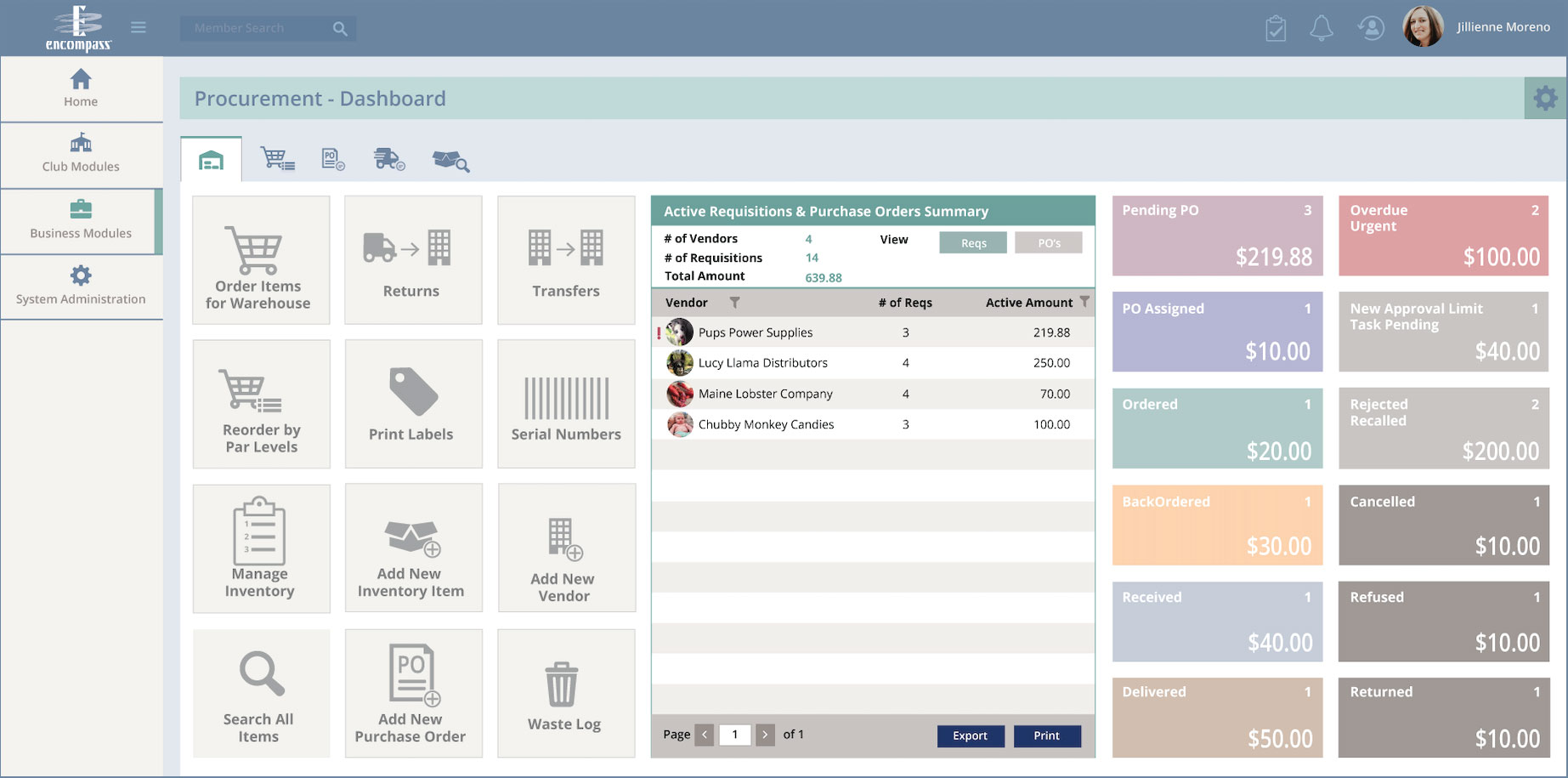This screenshot has width=1568, height=778.
Task: Switch to the delivery truck tab
Action: [388, 159]
